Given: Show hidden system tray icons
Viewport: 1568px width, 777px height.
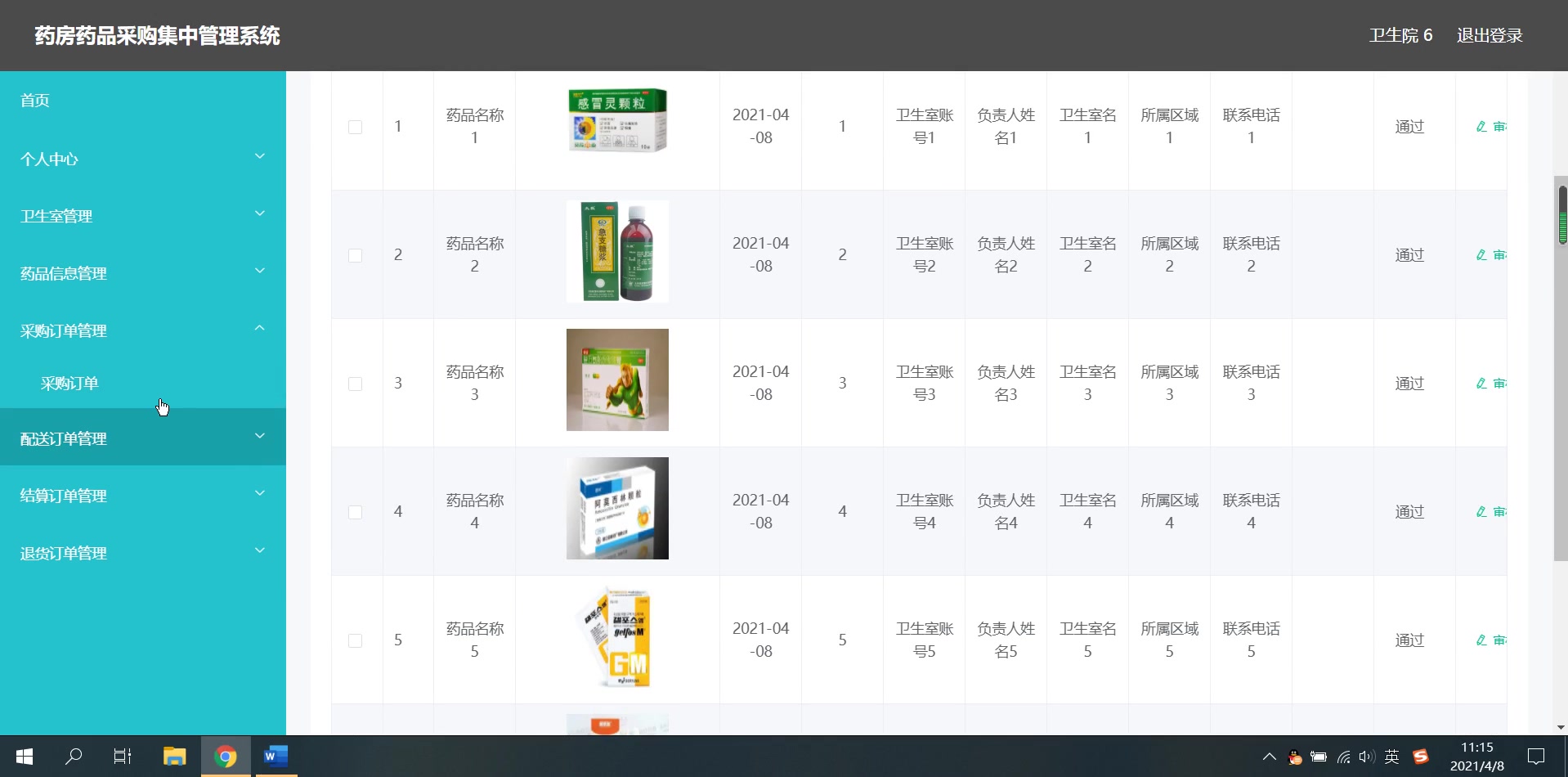Looking at the screenshot, I should pyautogui.click(x=1269, y=757).
